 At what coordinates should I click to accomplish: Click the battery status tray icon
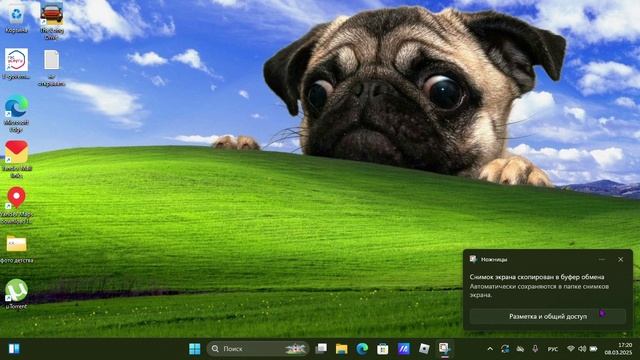593,349
